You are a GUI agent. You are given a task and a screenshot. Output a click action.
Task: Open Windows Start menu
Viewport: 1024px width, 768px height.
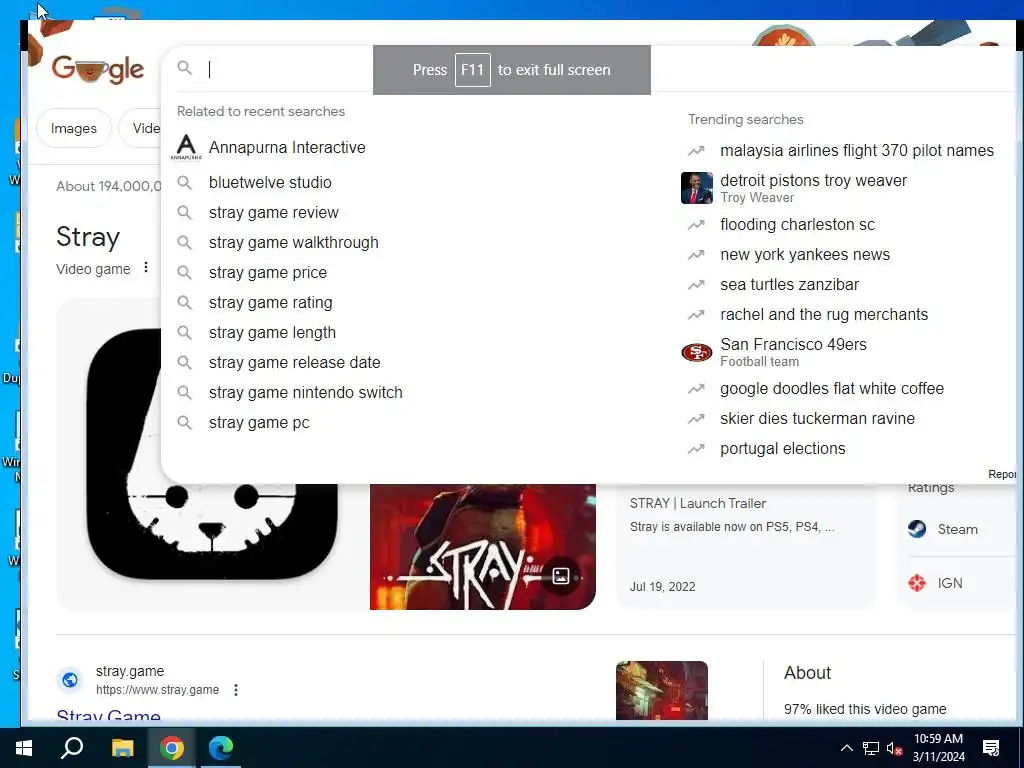coord(24,748)
